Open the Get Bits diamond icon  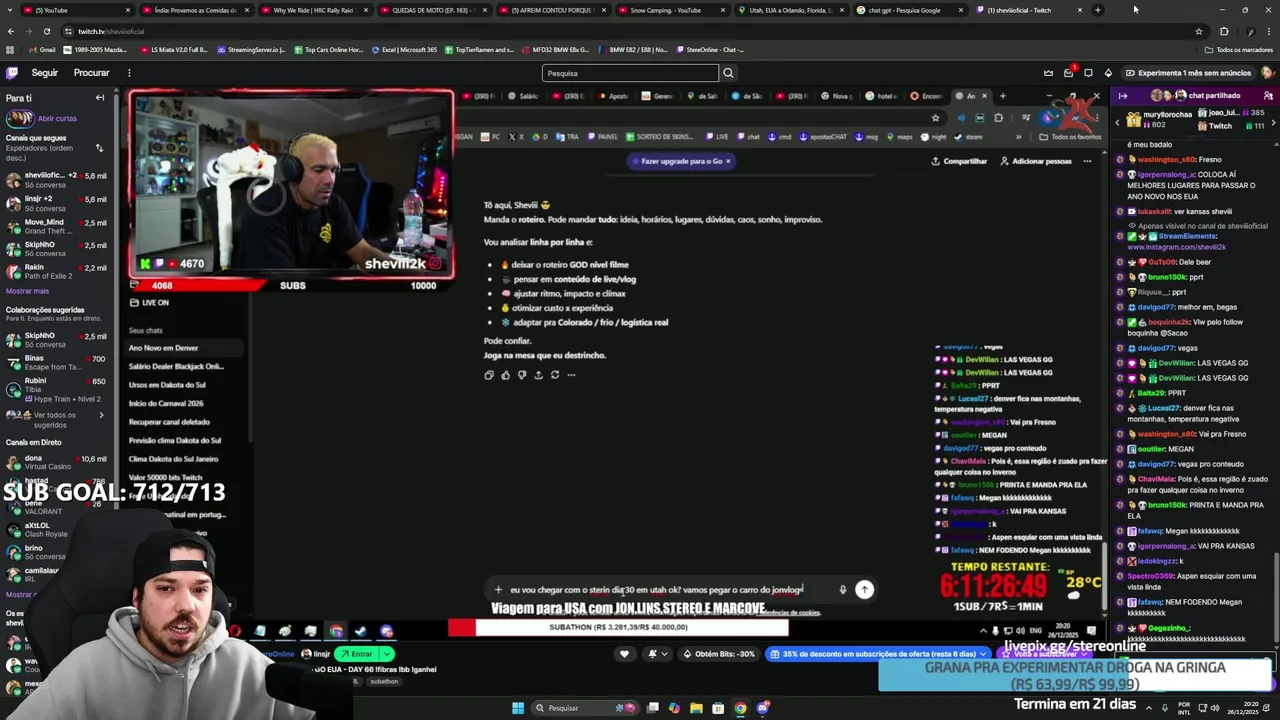[x=1108, y=73]
